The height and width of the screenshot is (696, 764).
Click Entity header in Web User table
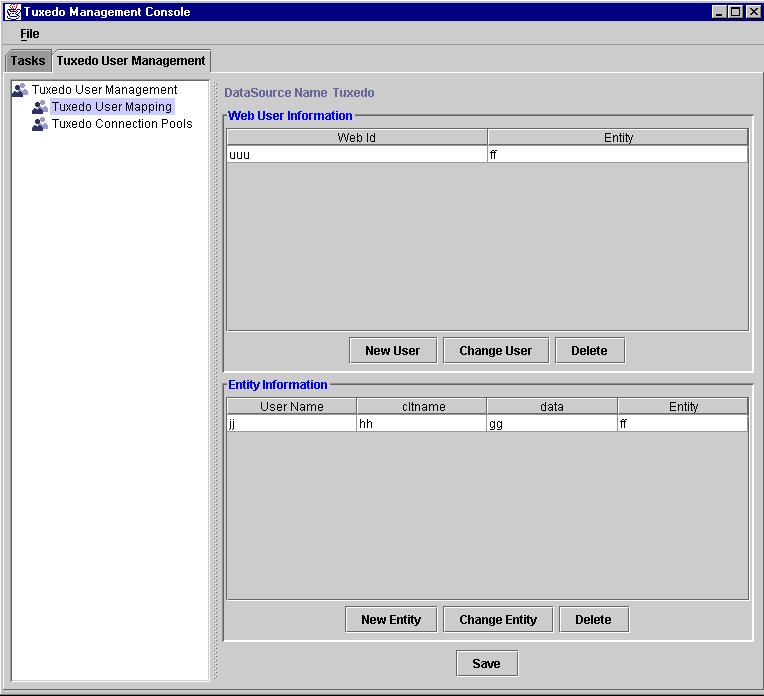pyautogui.click(x=618, y=137)
